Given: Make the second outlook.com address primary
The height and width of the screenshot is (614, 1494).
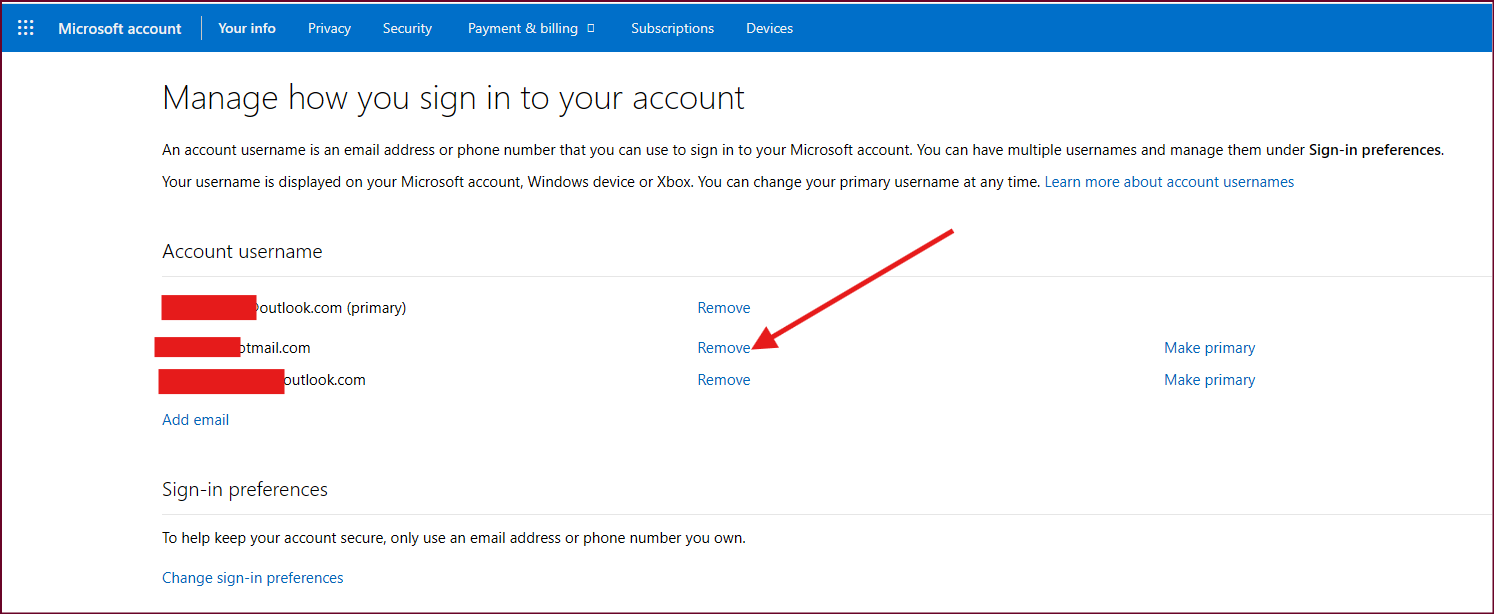Looking at the screenshot, I should click(1209, 380).
